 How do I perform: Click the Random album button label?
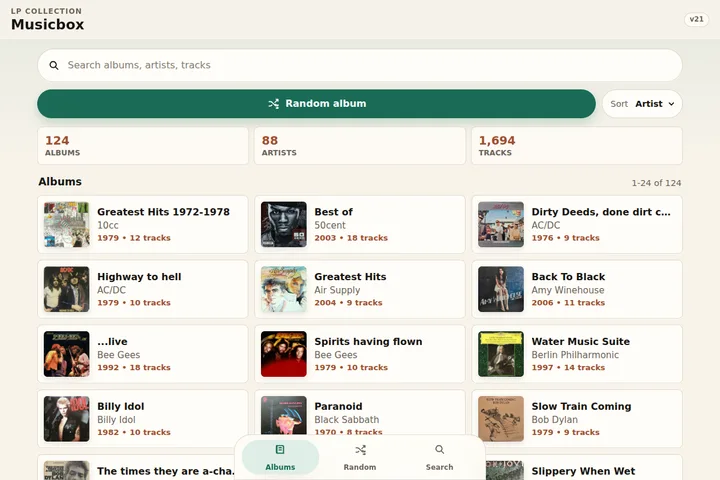(x=326, y=103)
